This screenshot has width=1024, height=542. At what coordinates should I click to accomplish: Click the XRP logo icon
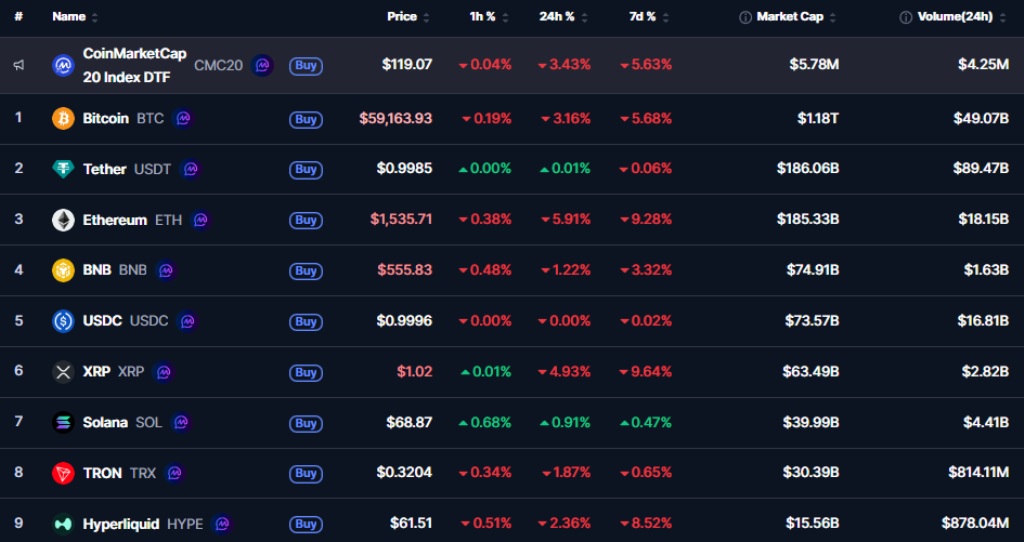[63, 372]
